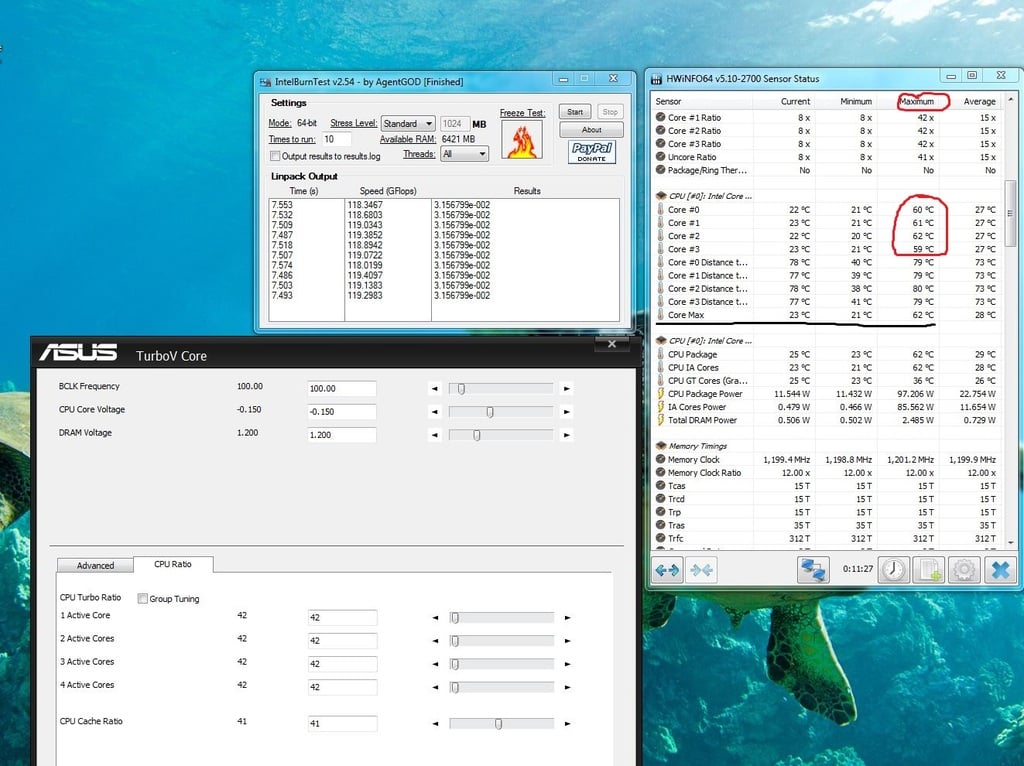Click the Trfc sensor icon
Image resolution: width=1024 pixels, height=766 pixels.
(660, 538)
